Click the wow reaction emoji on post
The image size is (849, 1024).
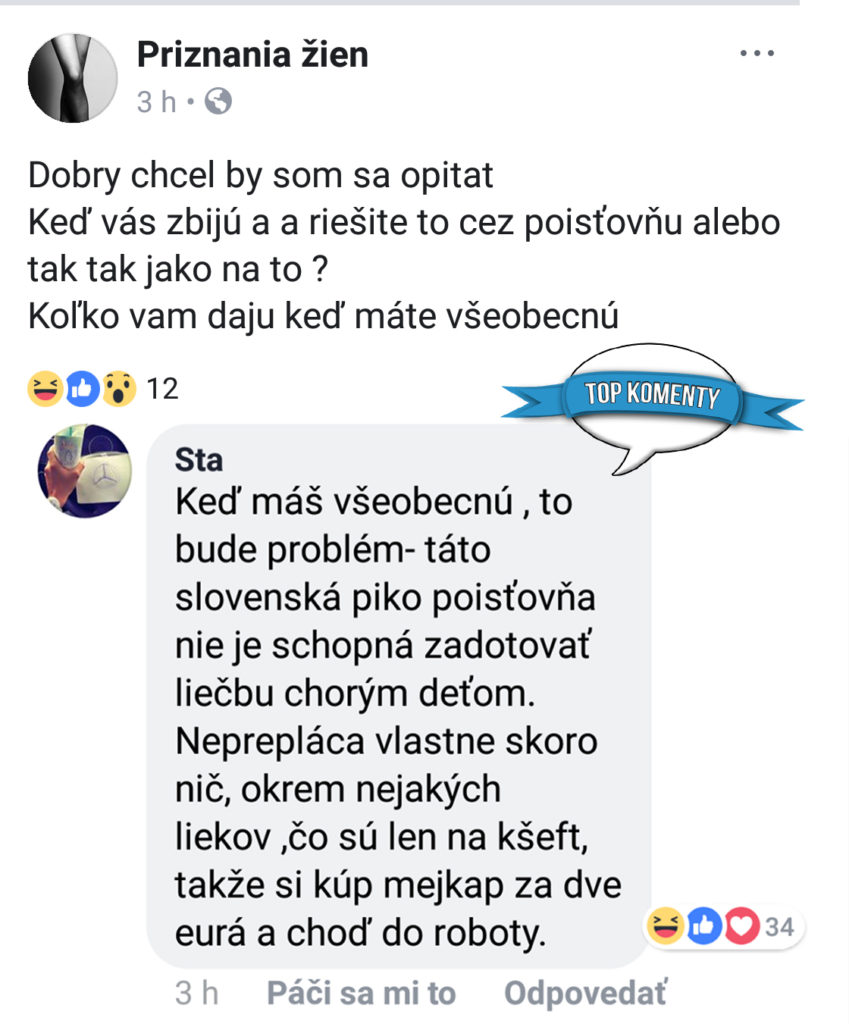point(119,389)
